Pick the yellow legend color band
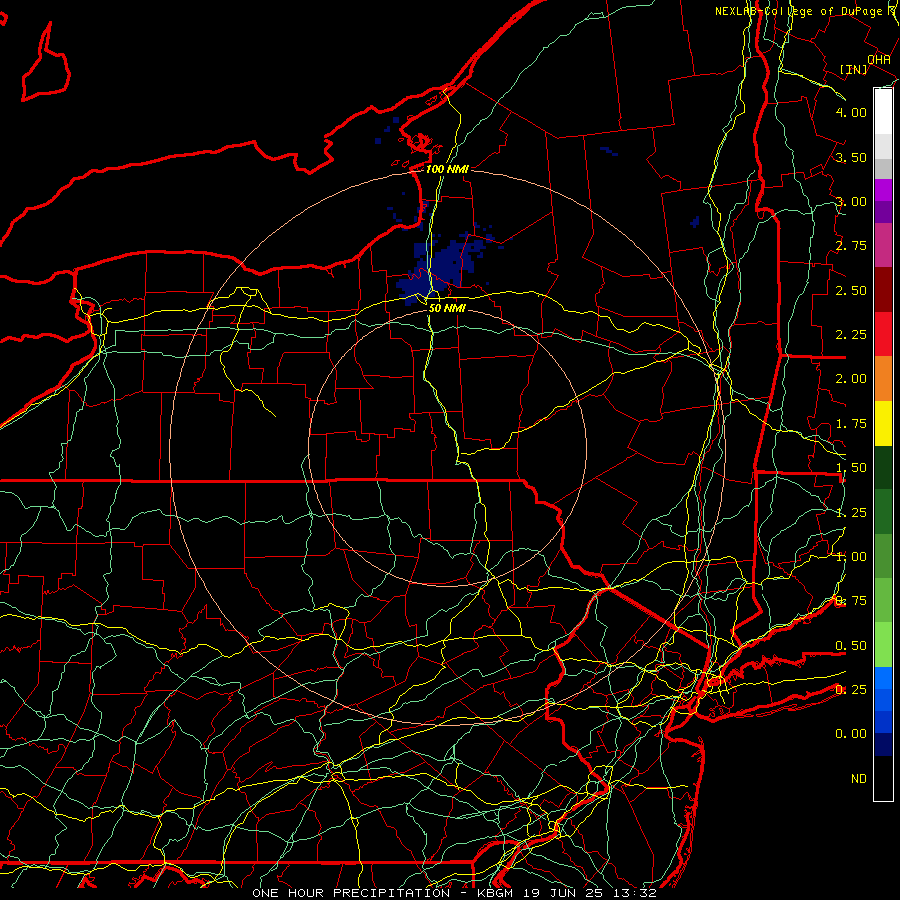The width and height of the screenshot is (900, 900). click(883, 423)
